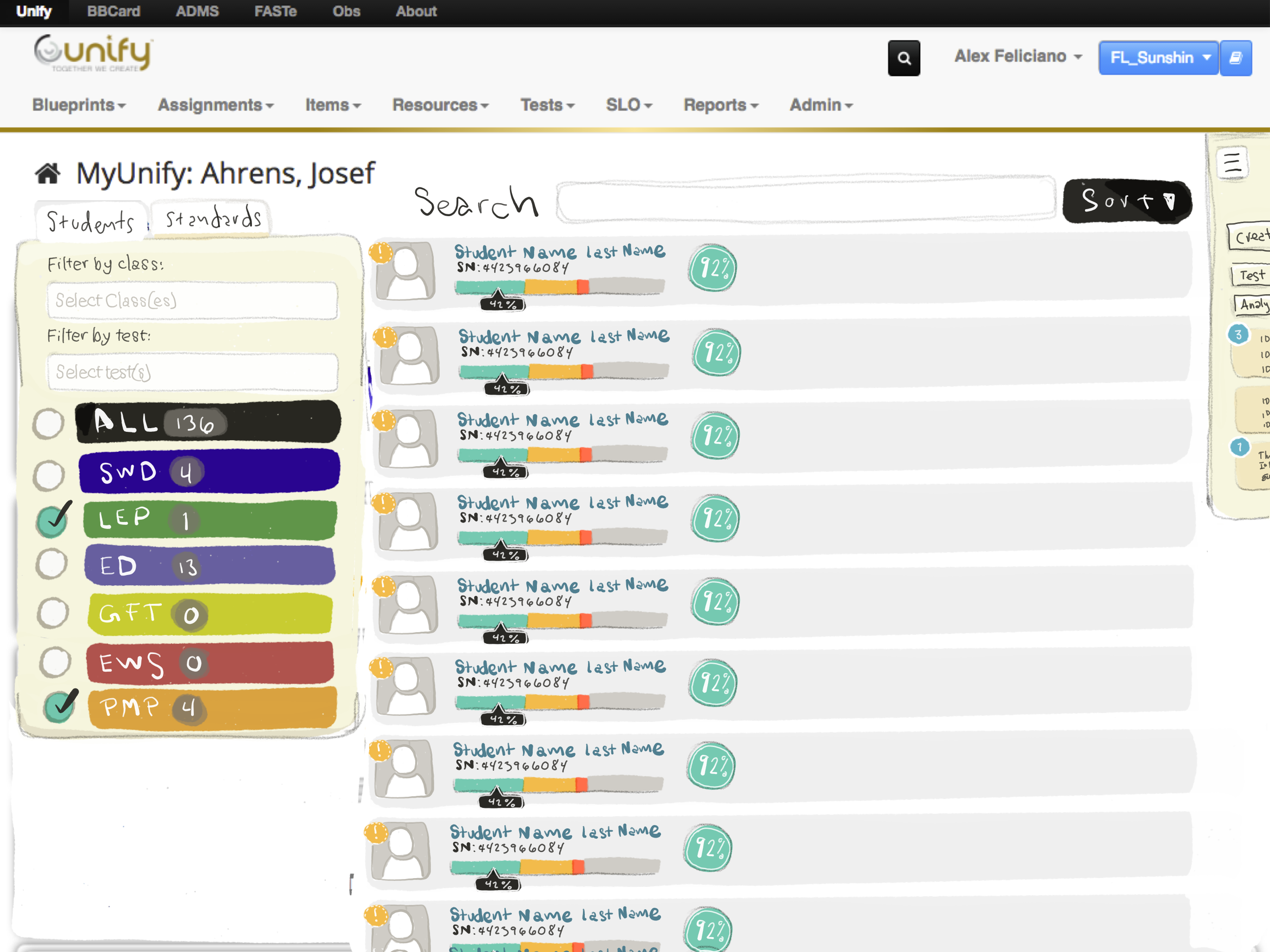Open the hamburger menu in right panel
1270x952 pixels.
pos(1232,163)
